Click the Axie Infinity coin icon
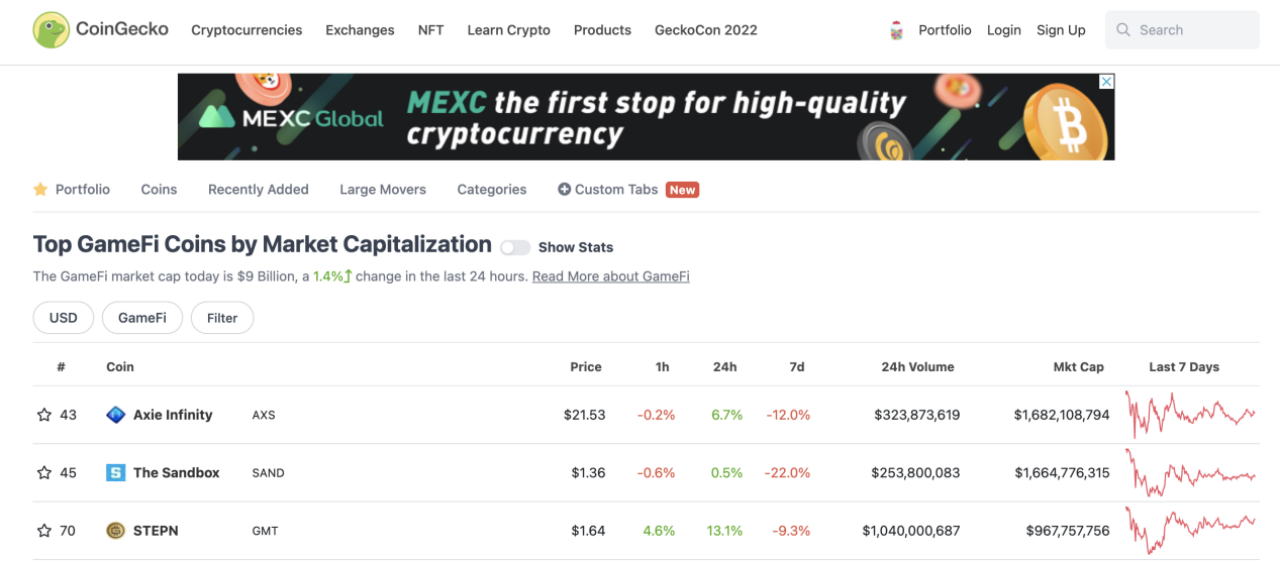1280x561 pixels. click(116, 415)
